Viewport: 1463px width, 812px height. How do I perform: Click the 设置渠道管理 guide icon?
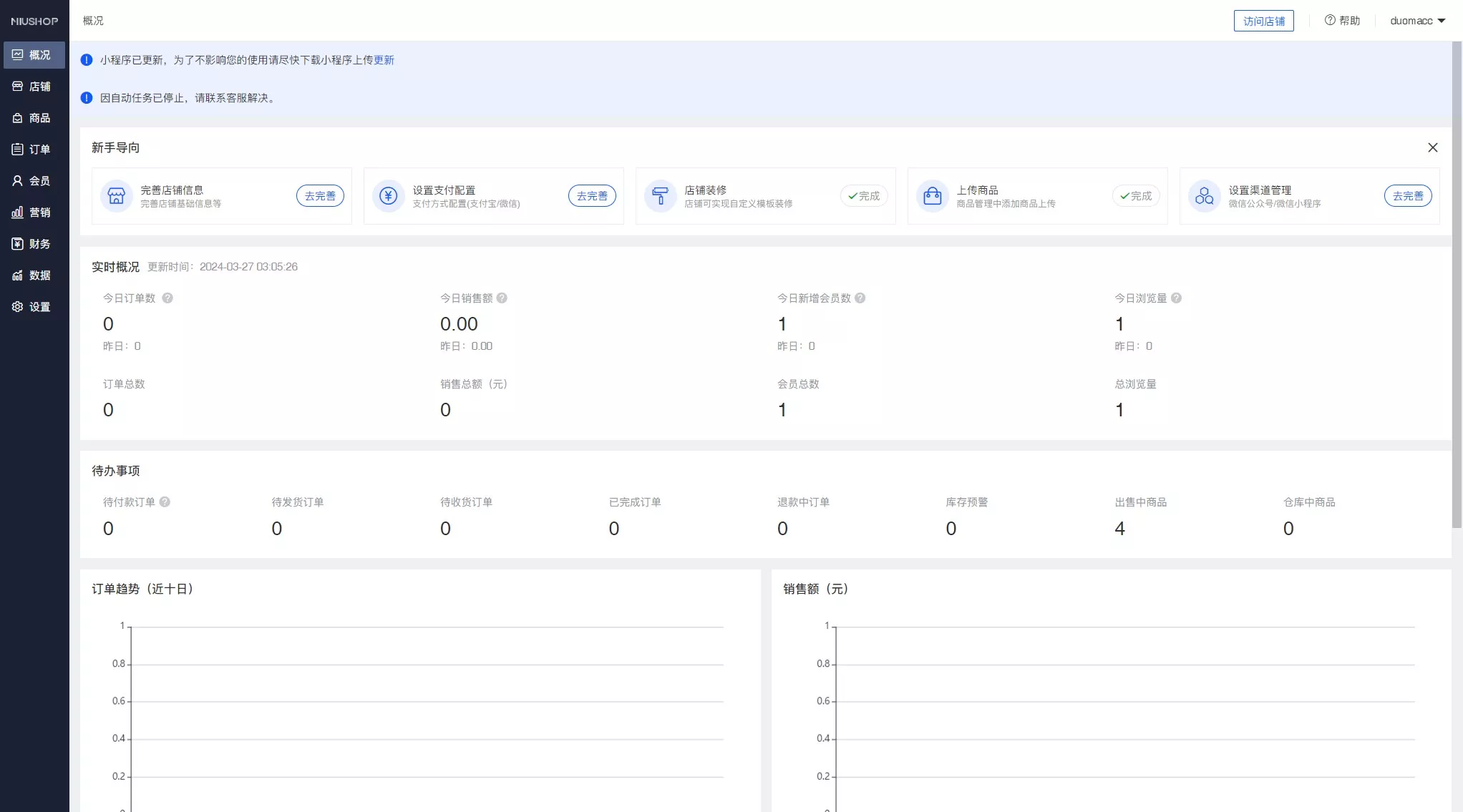point(1205,196)
